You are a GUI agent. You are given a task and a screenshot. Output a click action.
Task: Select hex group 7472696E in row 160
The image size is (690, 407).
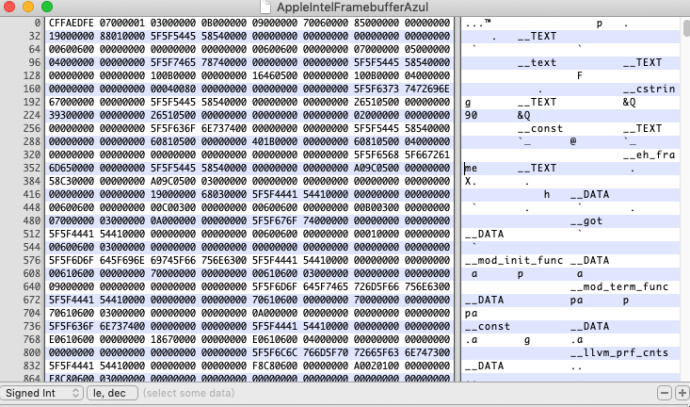(427, 89)
